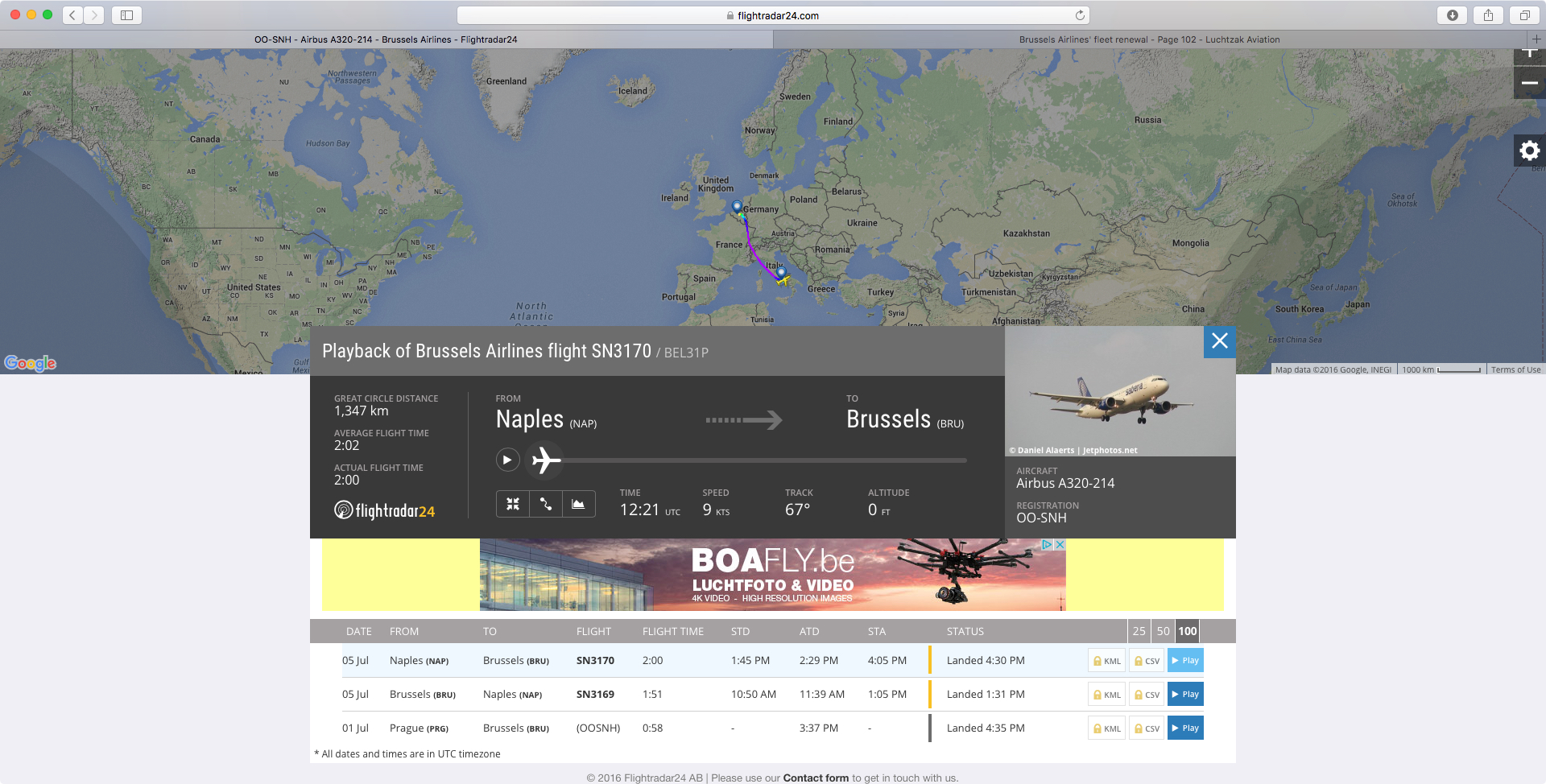
Task: Zoom out the map with minus button
Action: click(1530, 83)
